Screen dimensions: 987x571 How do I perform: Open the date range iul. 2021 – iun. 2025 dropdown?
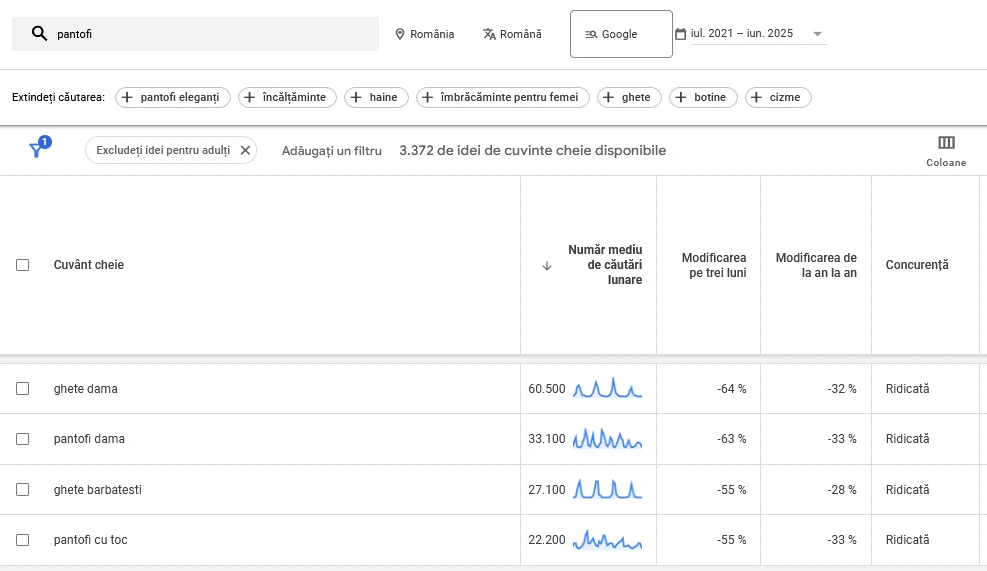(x=757, y=34)
